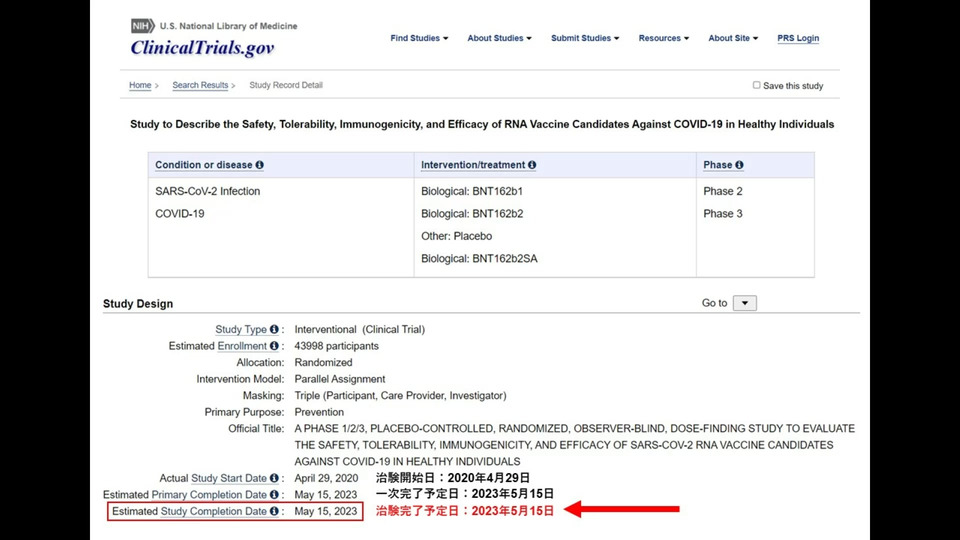Click the study title heading text

(x=482, y=124)
